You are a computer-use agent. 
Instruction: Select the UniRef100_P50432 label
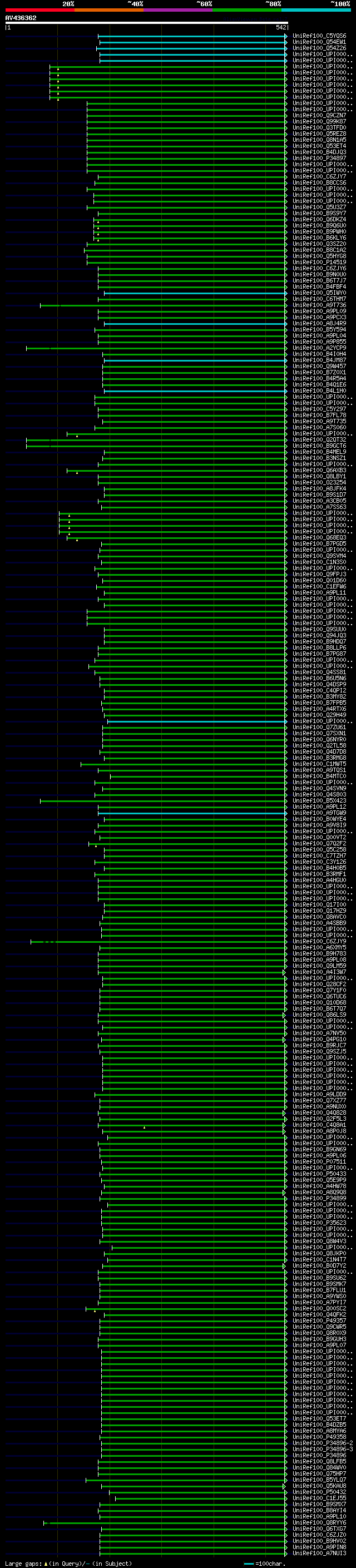tap(319, 1492)
